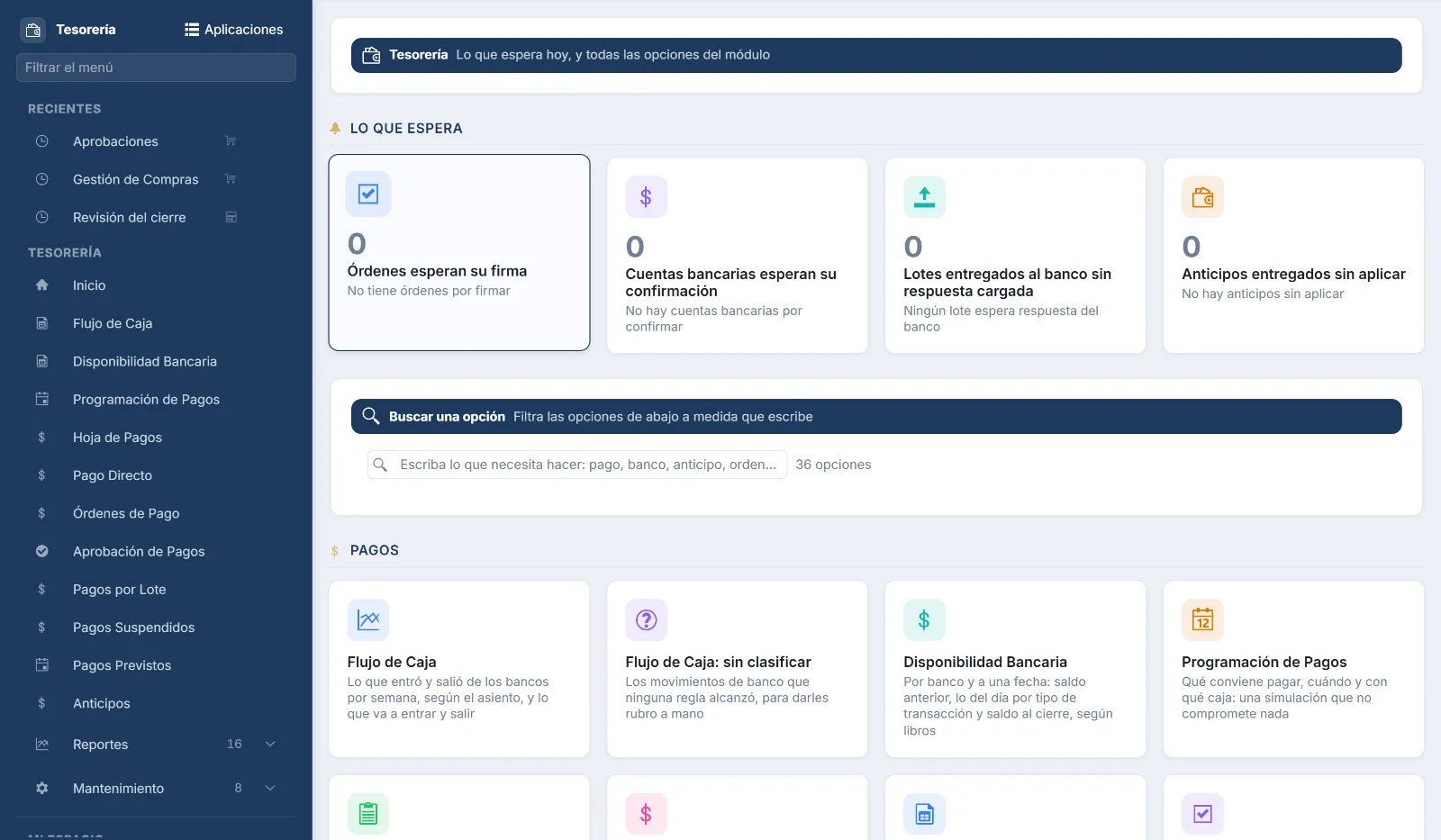Viewport: 1441px width, 840px height.
Task: Click the green clipboard card icon
Action: pyautogui.click(x=368, y=814)
